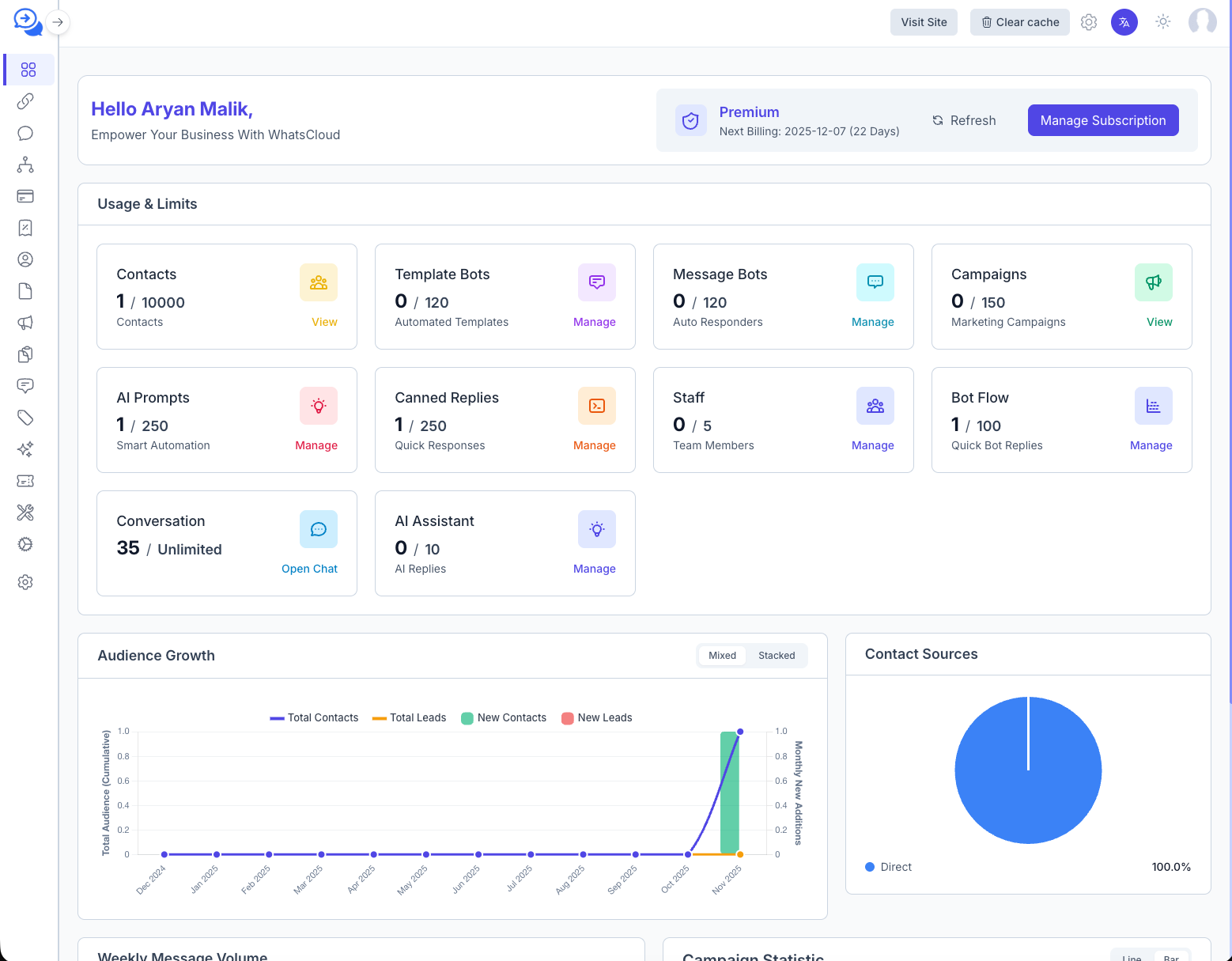Image resolution: width=1232 pixels, height=961 pixels.
Task: Switch Audience Growth chart to Stacked view
Action: [777, 655]
